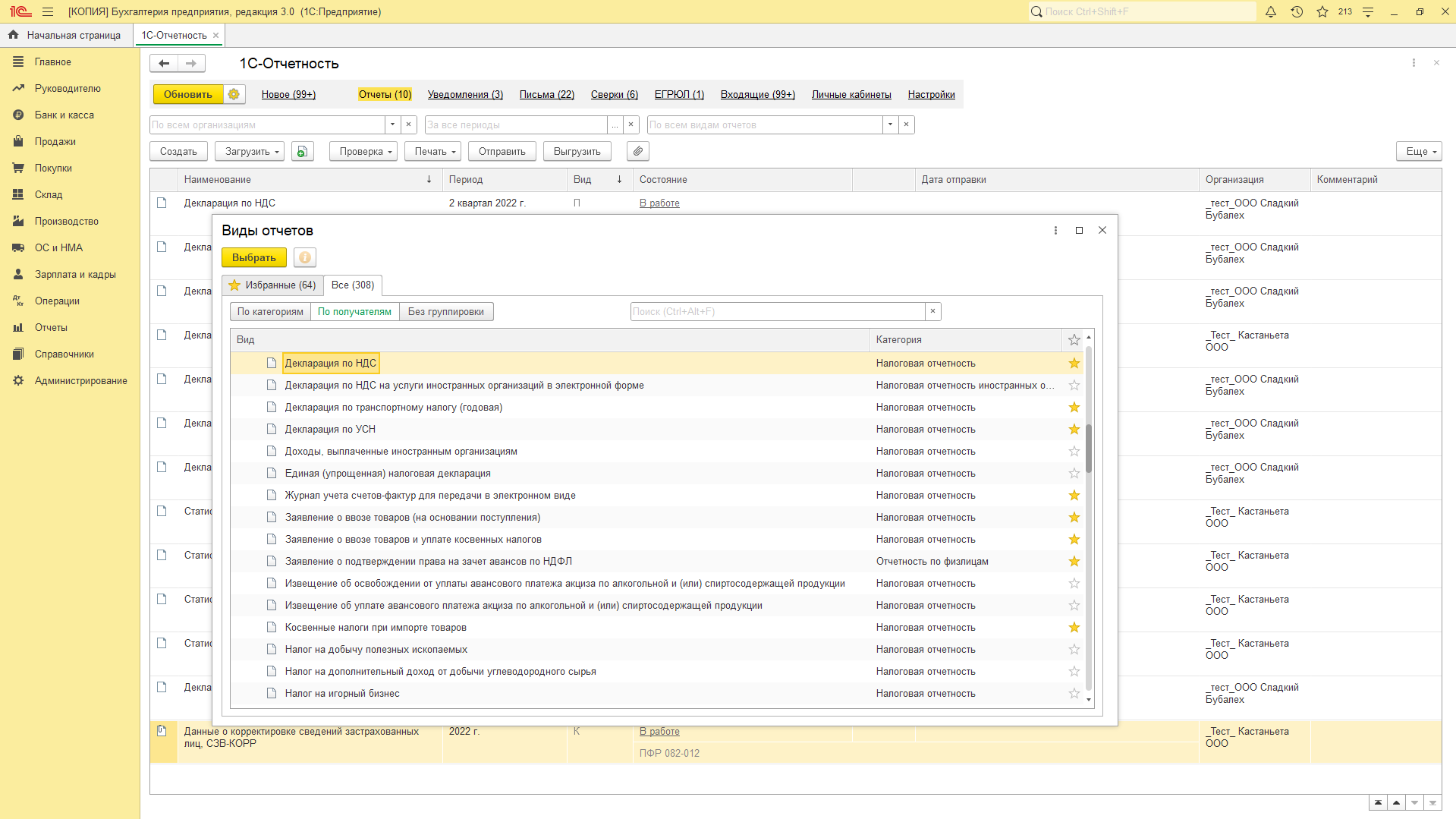The image size is (1456, 819).
Task: Group list По получателям
Action: click(354, 311)
